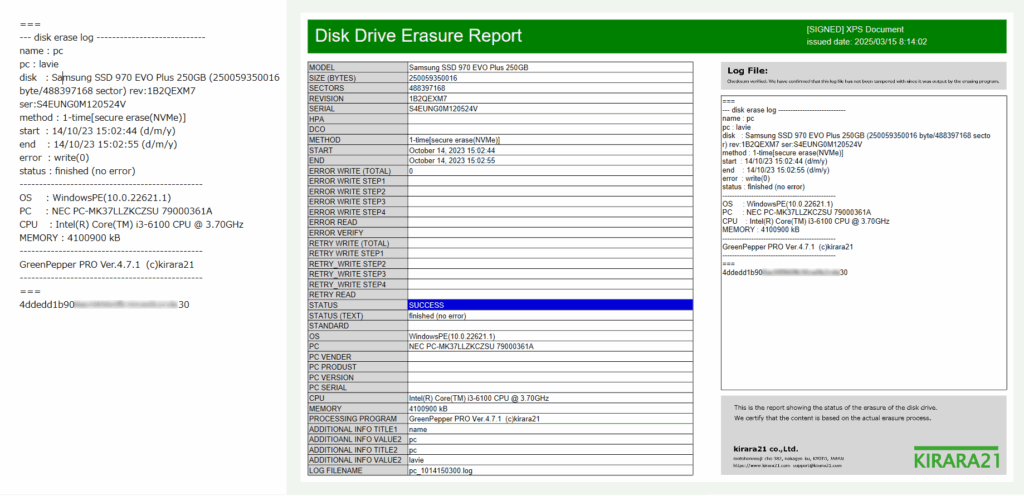The width and height of the screenshot is (1024, 496).
Task: Click '--- disk erase log' line in left text log
Action: pyautogui.click(x=113, y=37)
